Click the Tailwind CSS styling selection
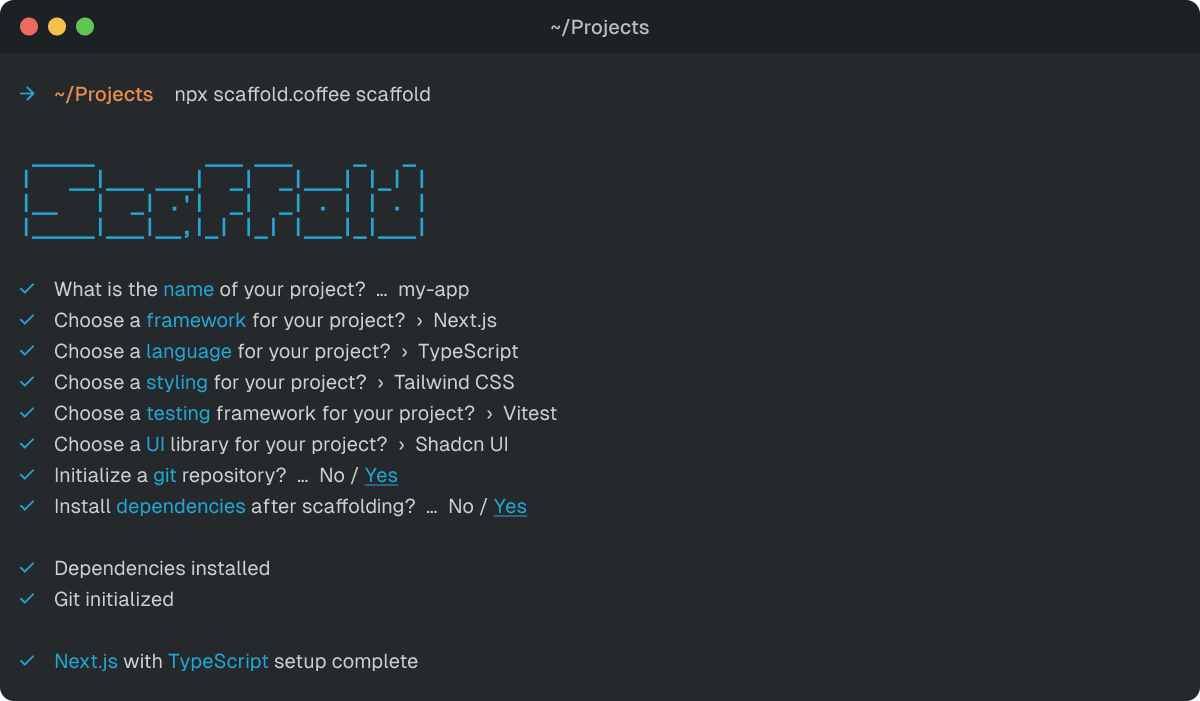The image size is (1200, 701). pyautogui.click(x=454, y=383)
